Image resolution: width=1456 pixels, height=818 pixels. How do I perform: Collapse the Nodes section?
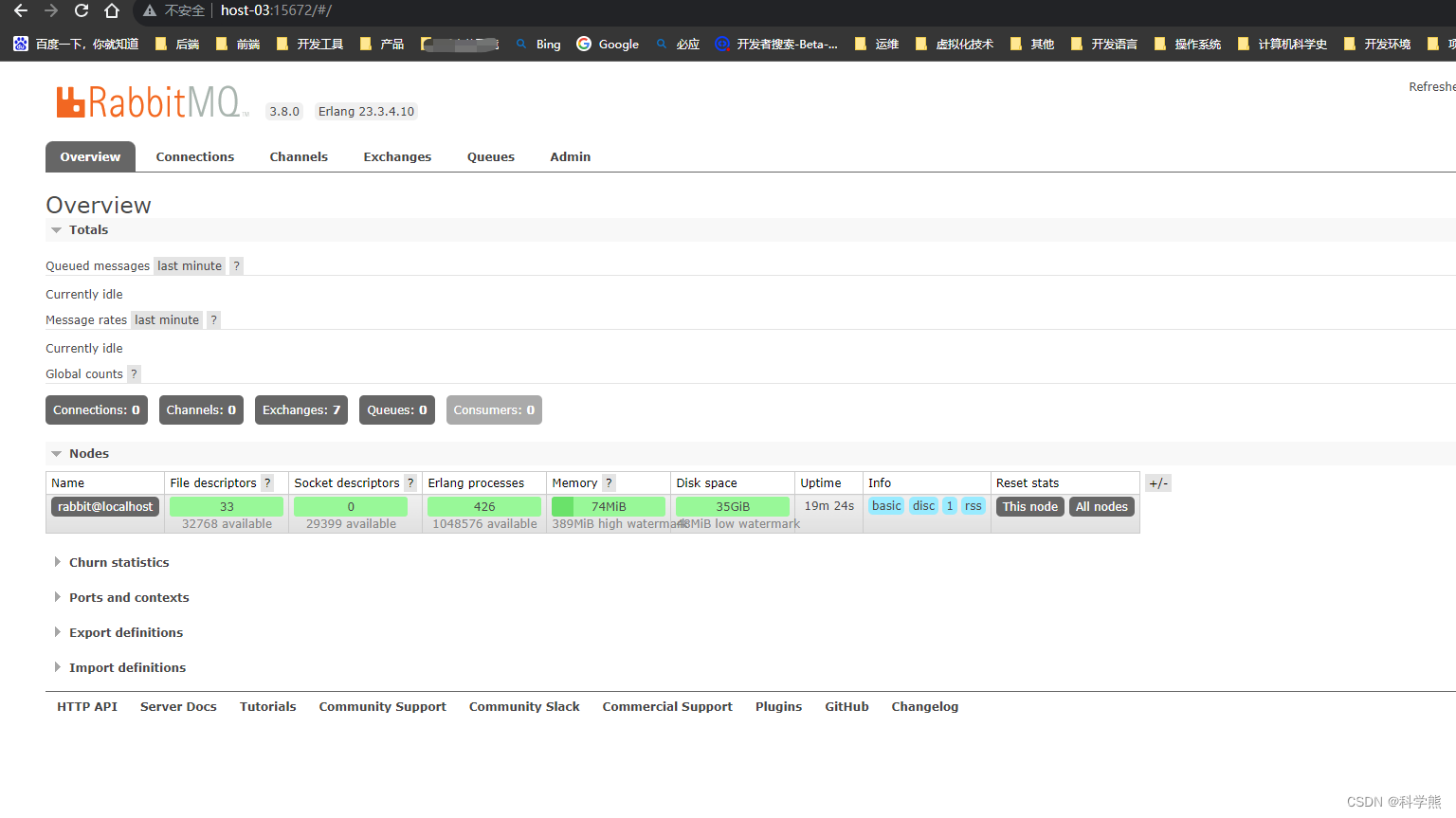(80, 453)
